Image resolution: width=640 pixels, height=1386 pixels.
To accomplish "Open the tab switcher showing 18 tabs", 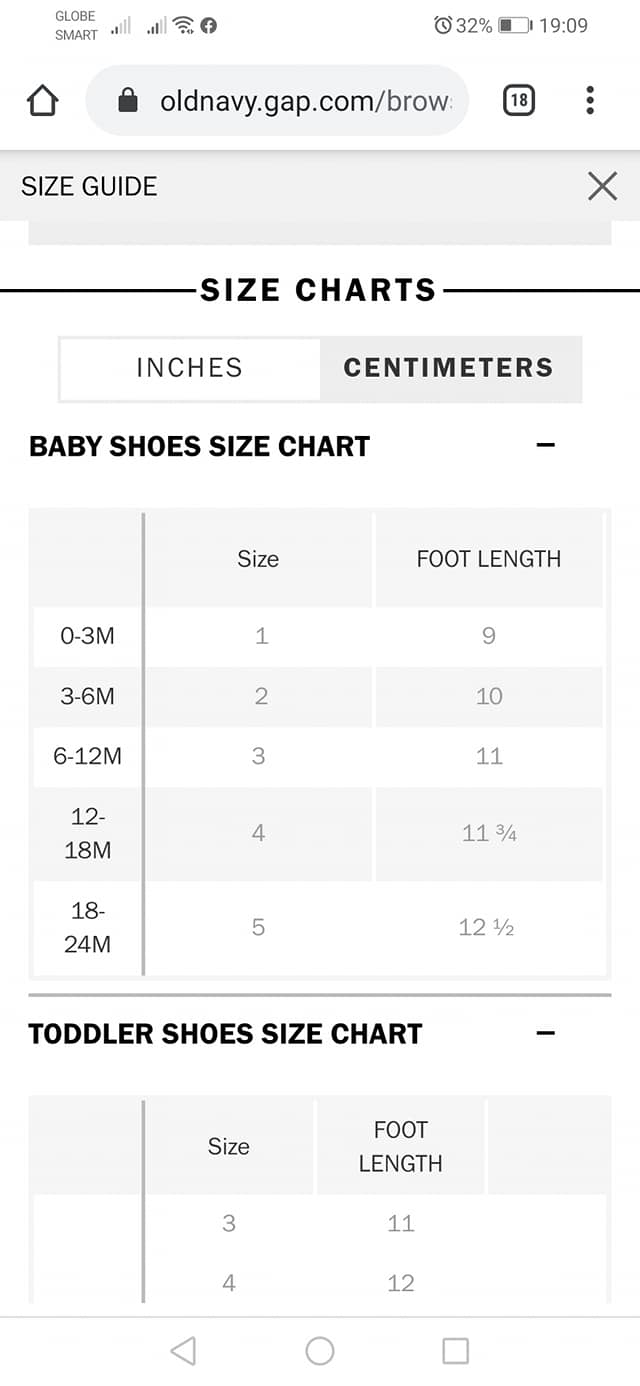I will [x=519, y=100].
